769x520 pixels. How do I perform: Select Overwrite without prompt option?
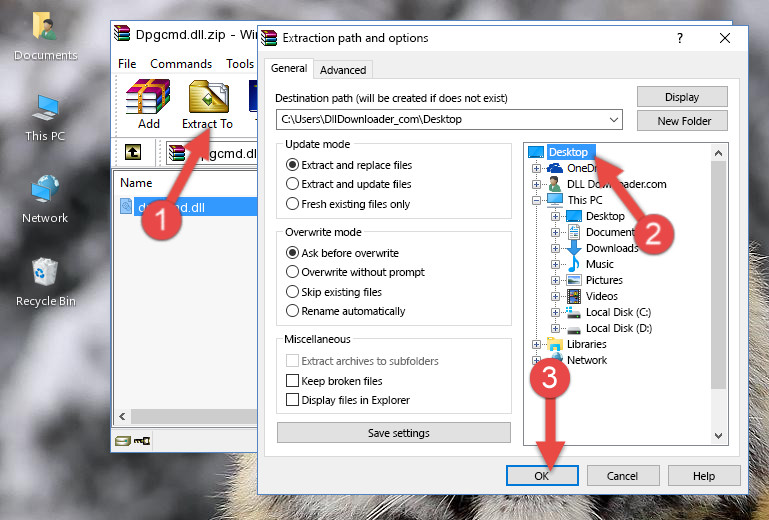[292, 272]
